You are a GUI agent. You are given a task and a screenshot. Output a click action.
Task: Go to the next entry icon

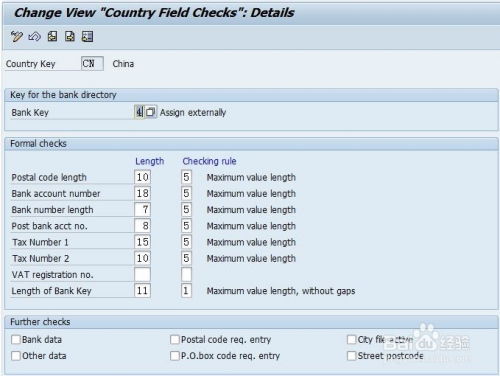point(70,36)
